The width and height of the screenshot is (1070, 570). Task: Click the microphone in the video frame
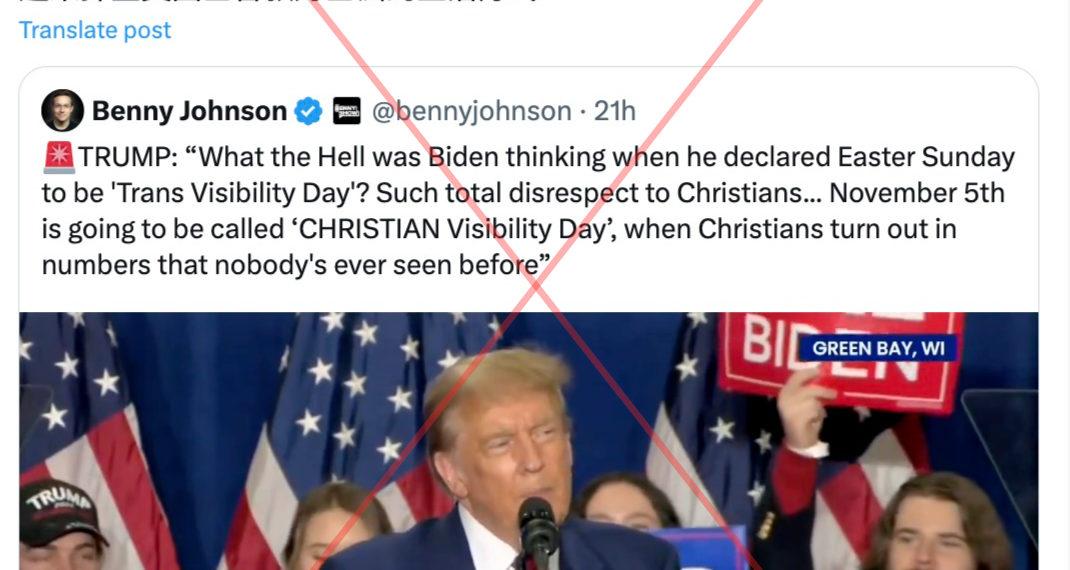coord(538,531)
